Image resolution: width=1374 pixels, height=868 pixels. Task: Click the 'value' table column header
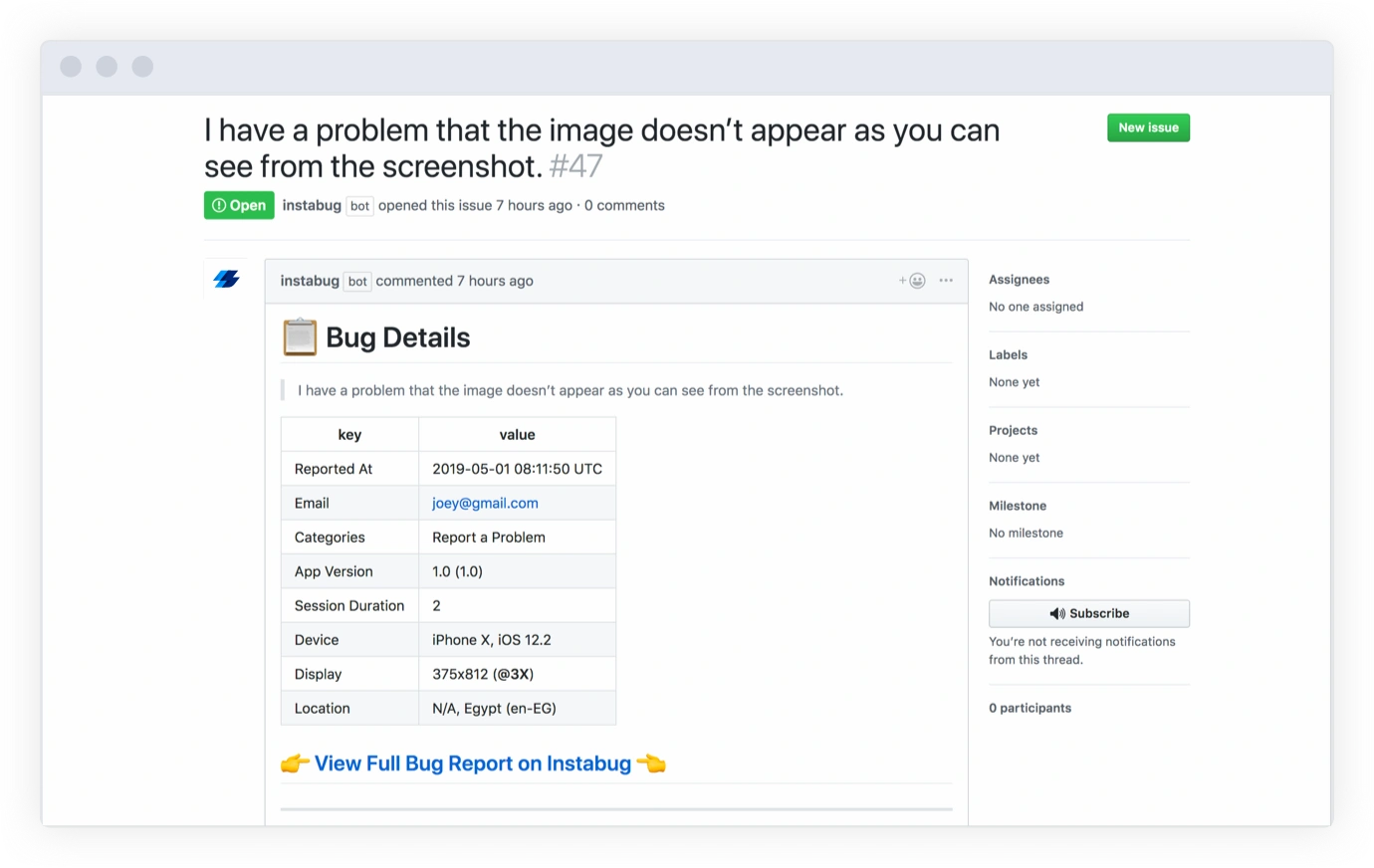(517, 435)
